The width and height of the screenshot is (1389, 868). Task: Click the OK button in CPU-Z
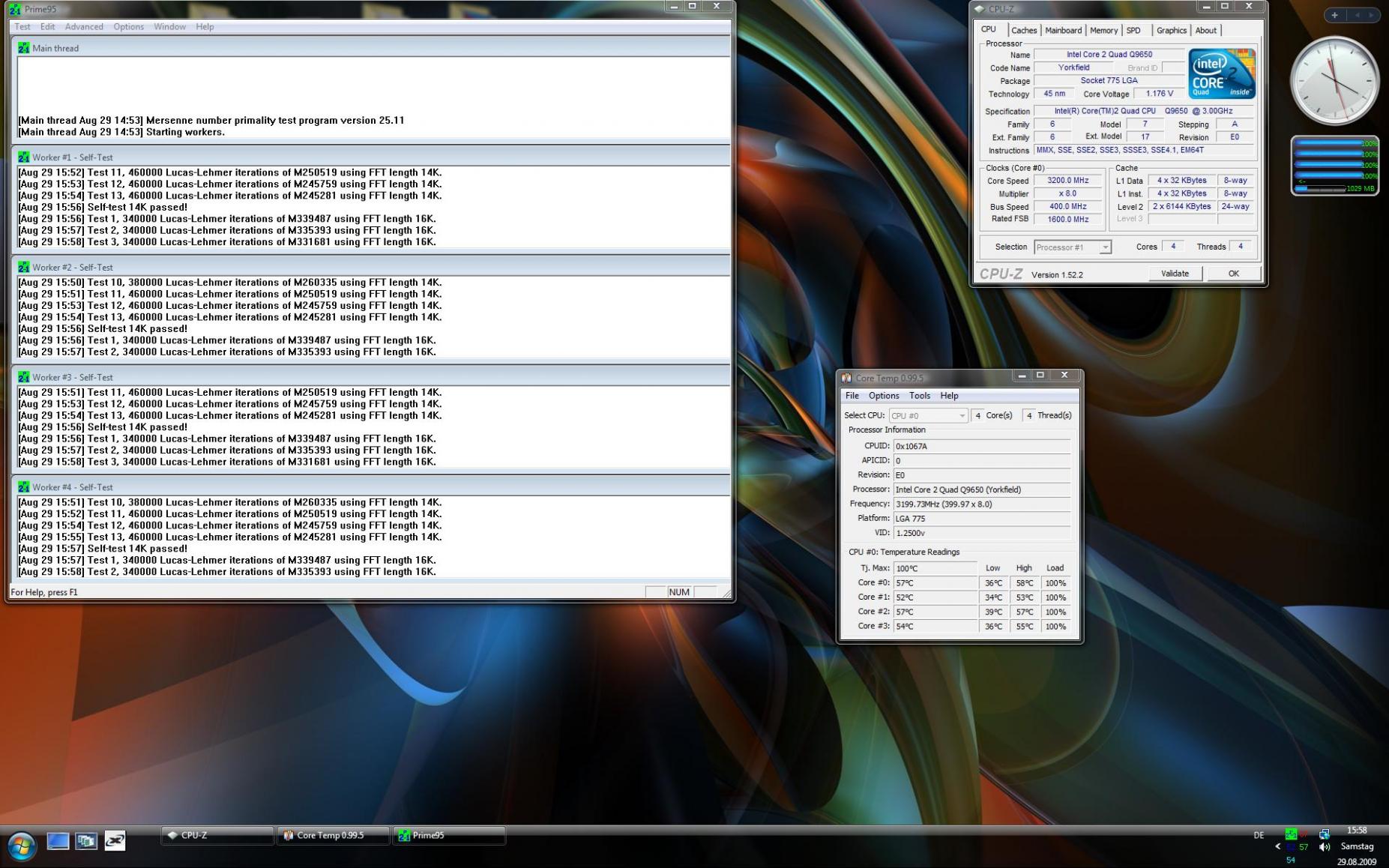1234,274
